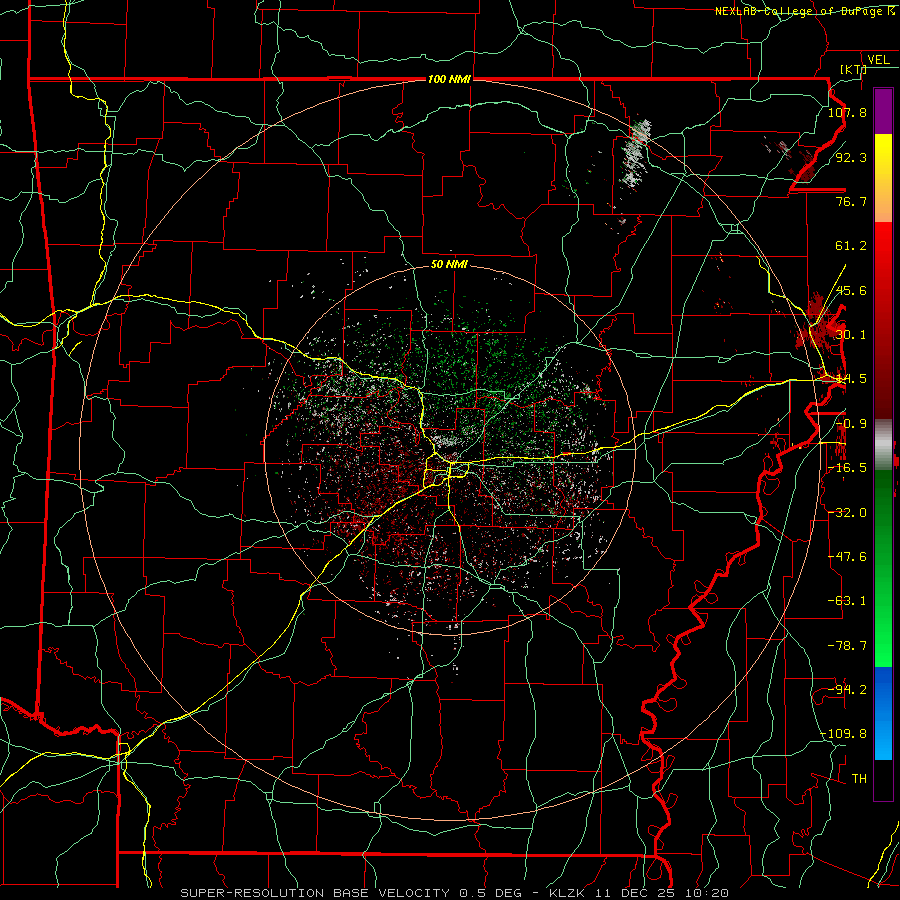The width and height of the screenshot is (900, 900).
Task: Click the -109.8 velocity scale value
Action: (844, 734)
